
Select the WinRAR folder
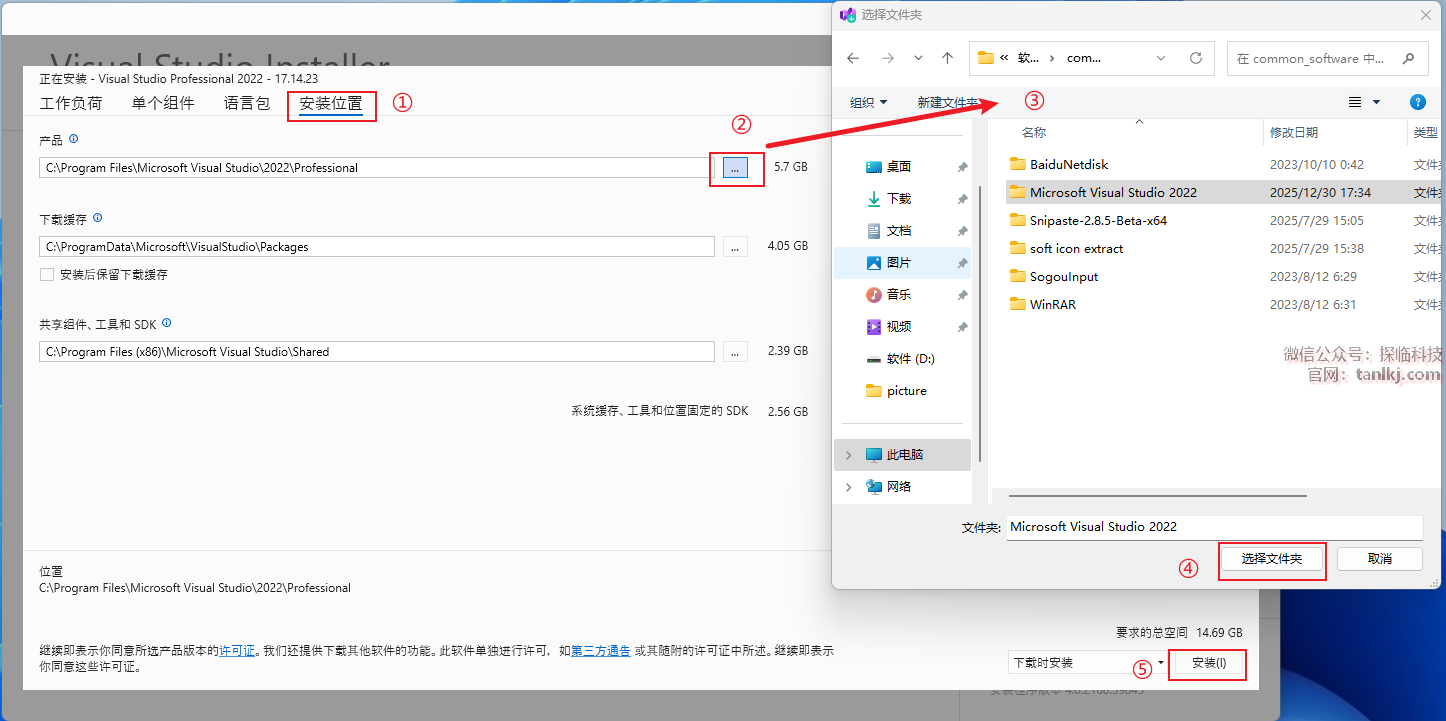coord(1052,304)
